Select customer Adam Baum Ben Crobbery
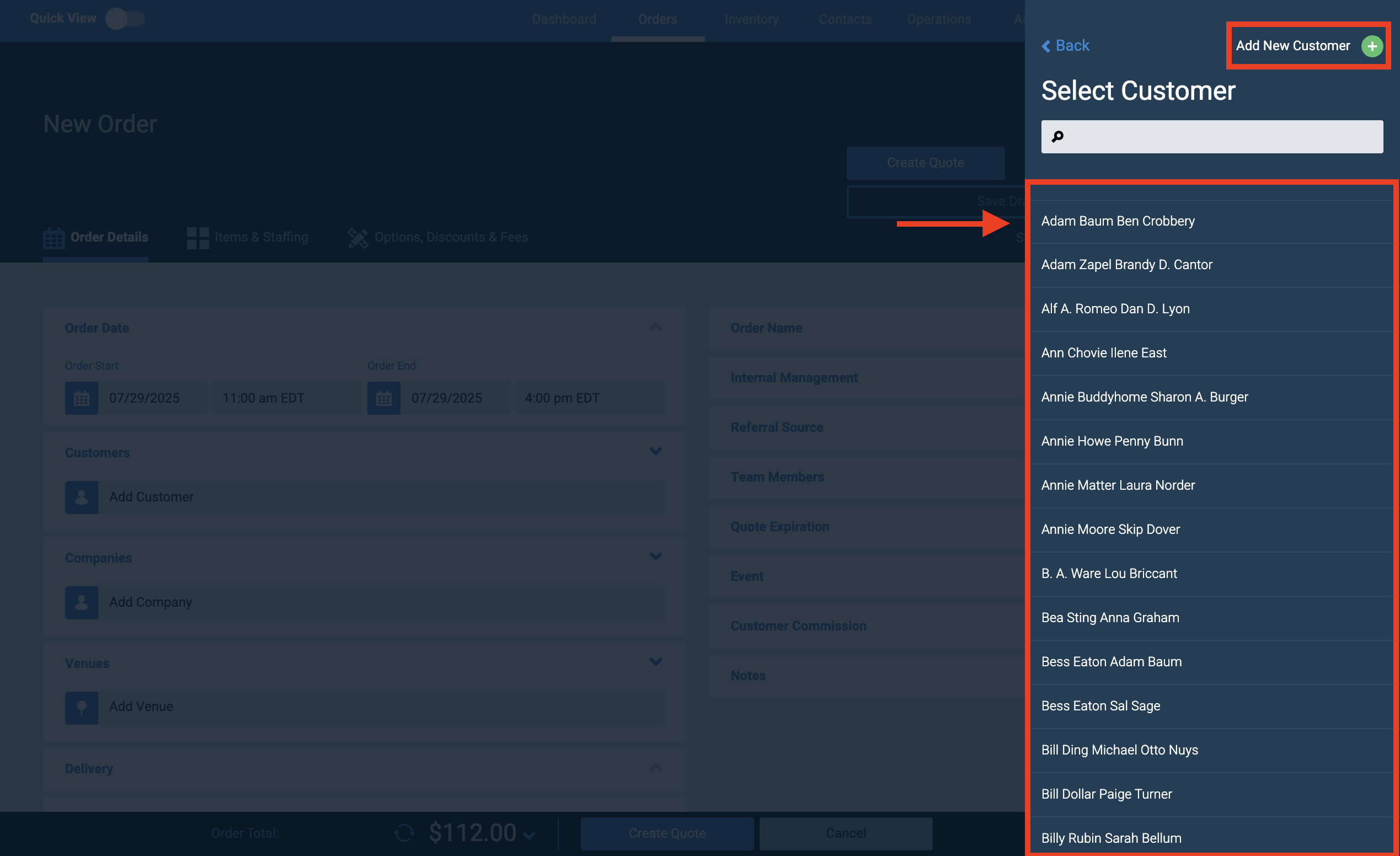This screenshot has height=856, width=1400. [x=1212, y=221]
